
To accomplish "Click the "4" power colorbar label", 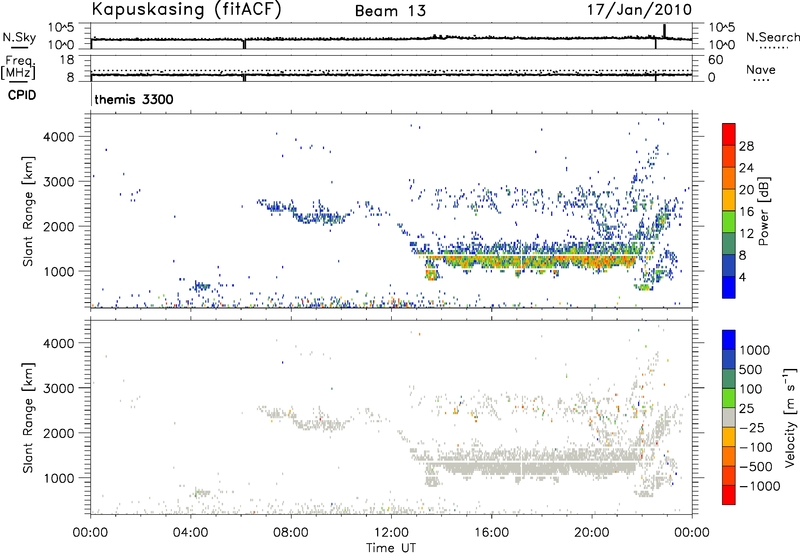I will click(742, 277).
